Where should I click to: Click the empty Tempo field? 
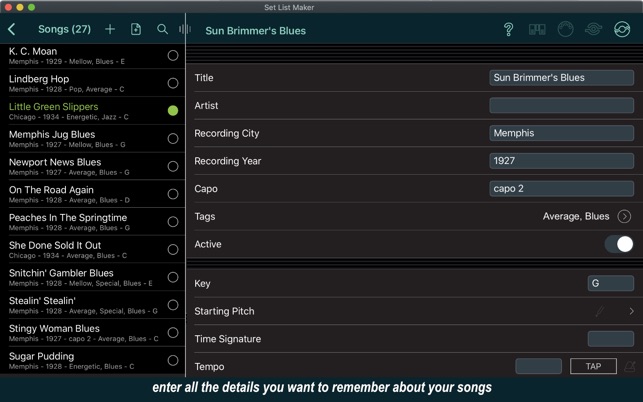(538, 366)
